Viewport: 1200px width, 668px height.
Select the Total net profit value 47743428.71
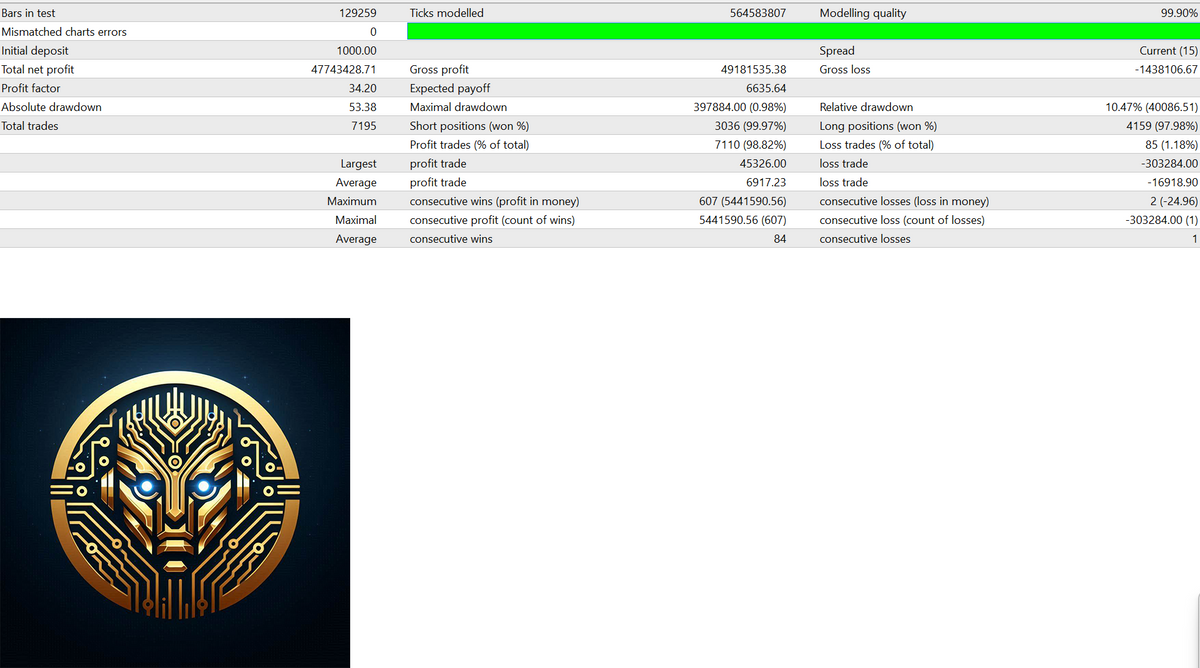344,70
